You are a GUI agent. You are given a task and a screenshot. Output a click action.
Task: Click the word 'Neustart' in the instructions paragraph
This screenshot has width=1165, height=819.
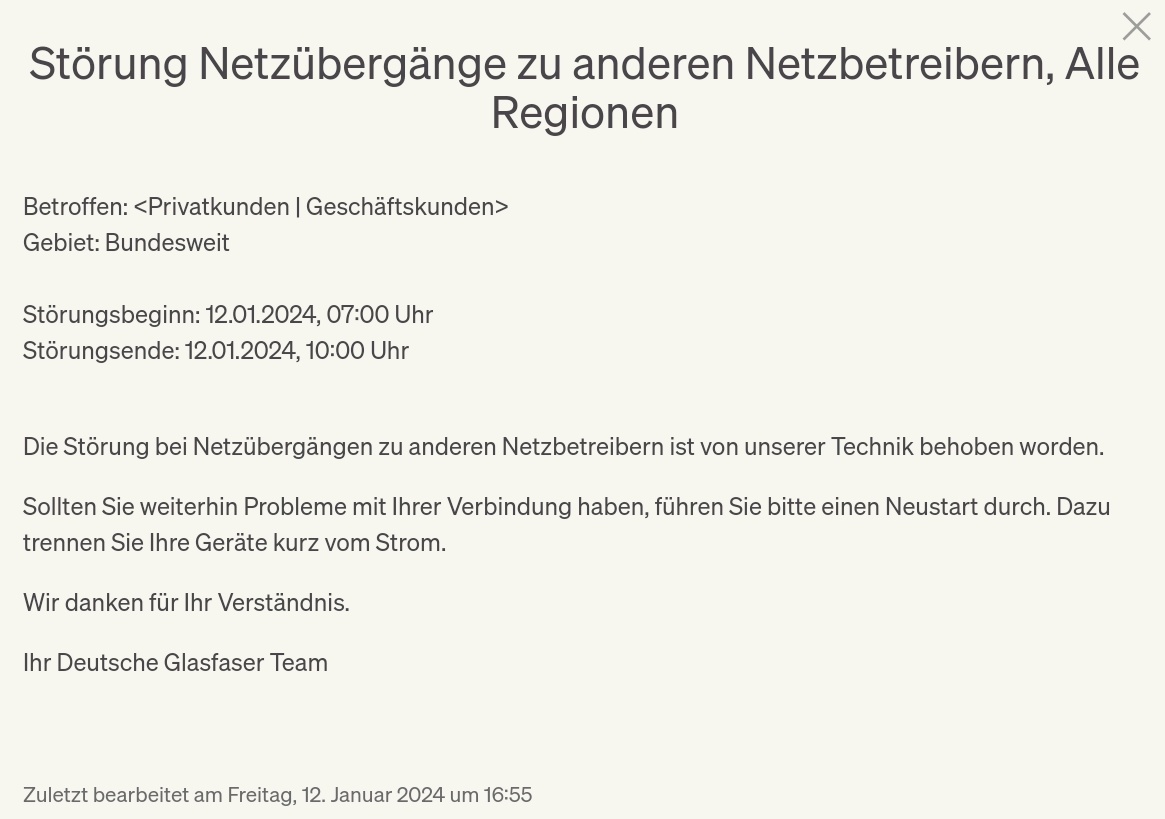point(931,507)
